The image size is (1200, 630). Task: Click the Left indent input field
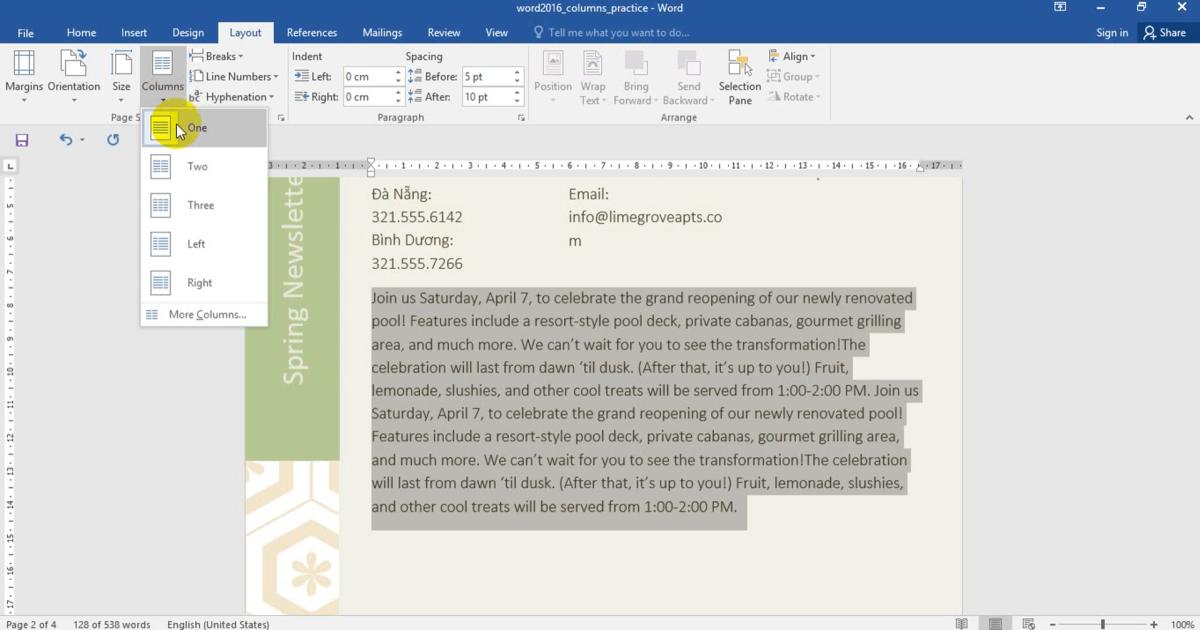367,76
